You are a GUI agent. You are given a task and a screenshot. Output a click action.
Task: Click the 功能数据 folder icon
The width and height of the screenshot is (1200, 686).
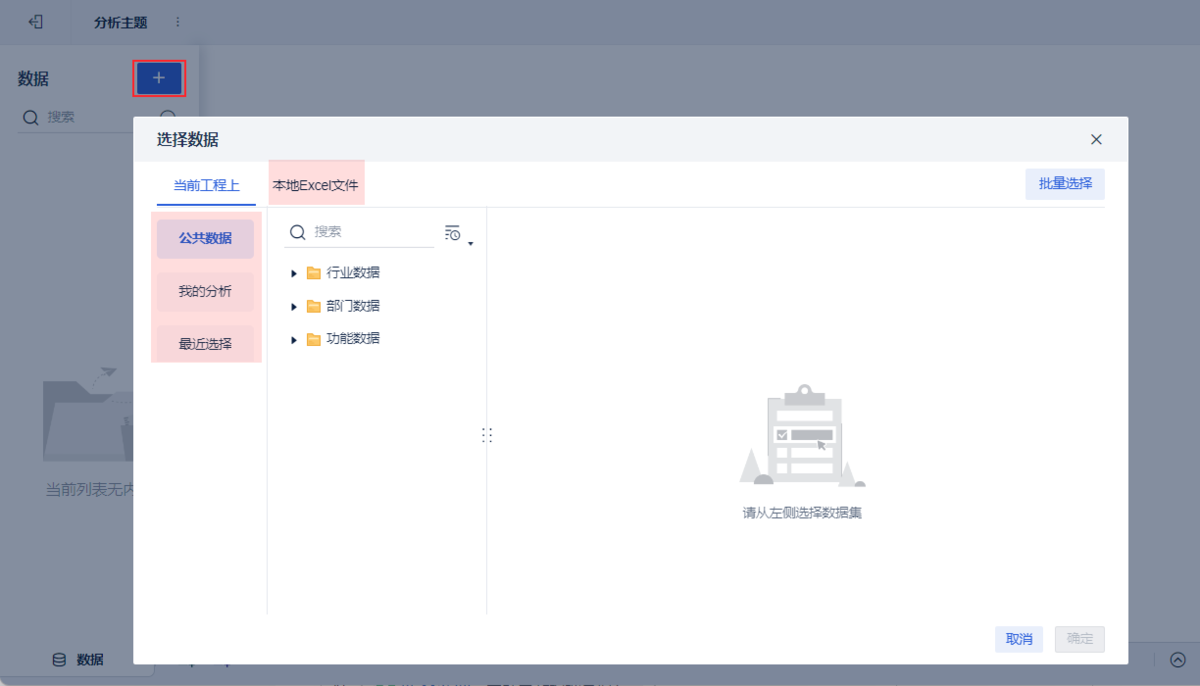(x=314, y=339)
